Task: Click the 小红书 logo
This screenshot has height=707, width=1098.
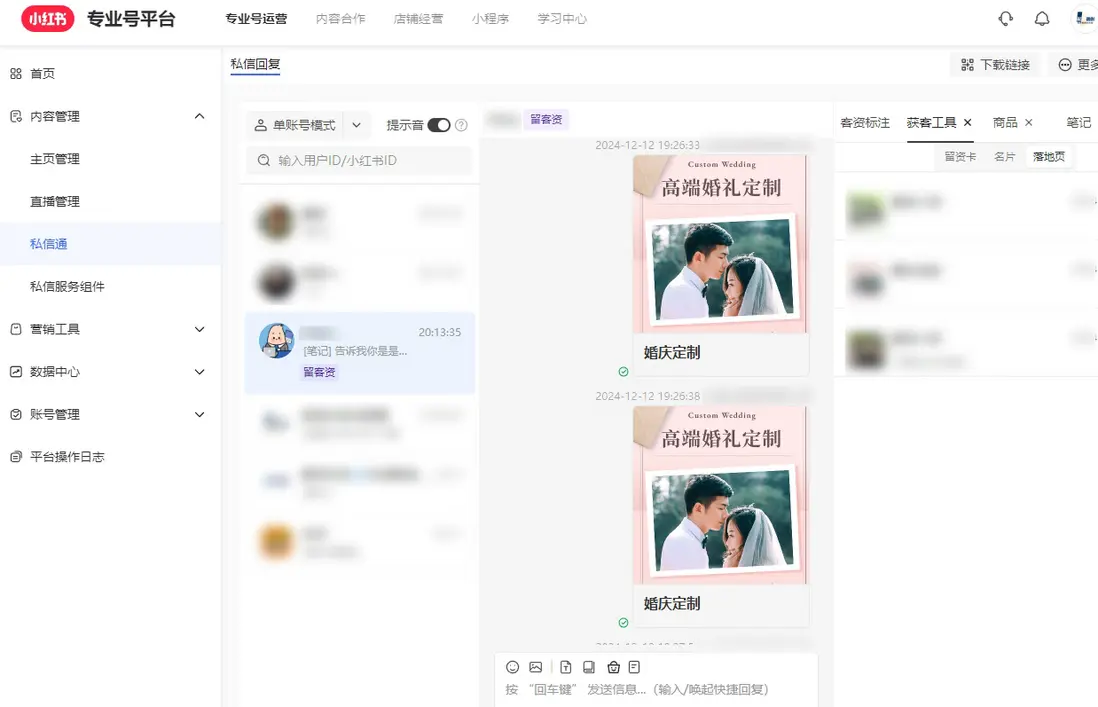Action: (x=48, y=19)
